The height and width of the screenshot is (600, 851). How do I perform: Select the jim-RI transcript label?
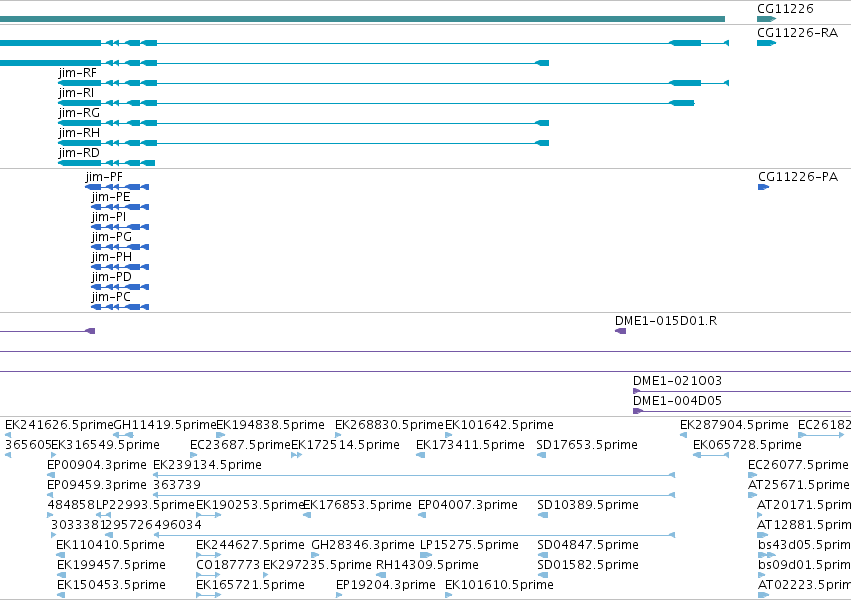click(76, 93)
